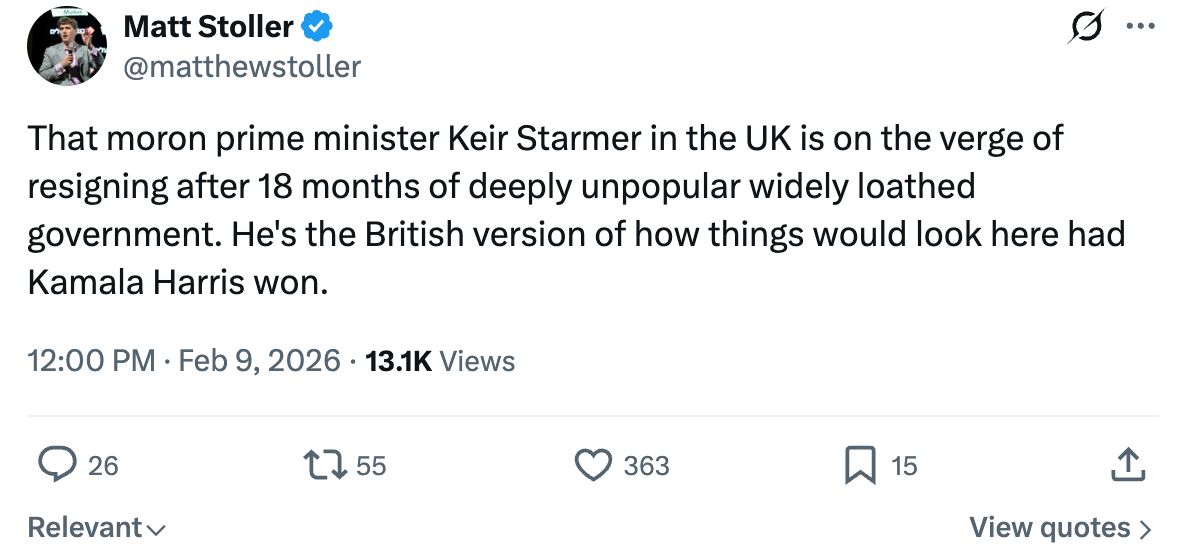
Task: Open the share icon at bottom right
Action: pos(1127,465)
